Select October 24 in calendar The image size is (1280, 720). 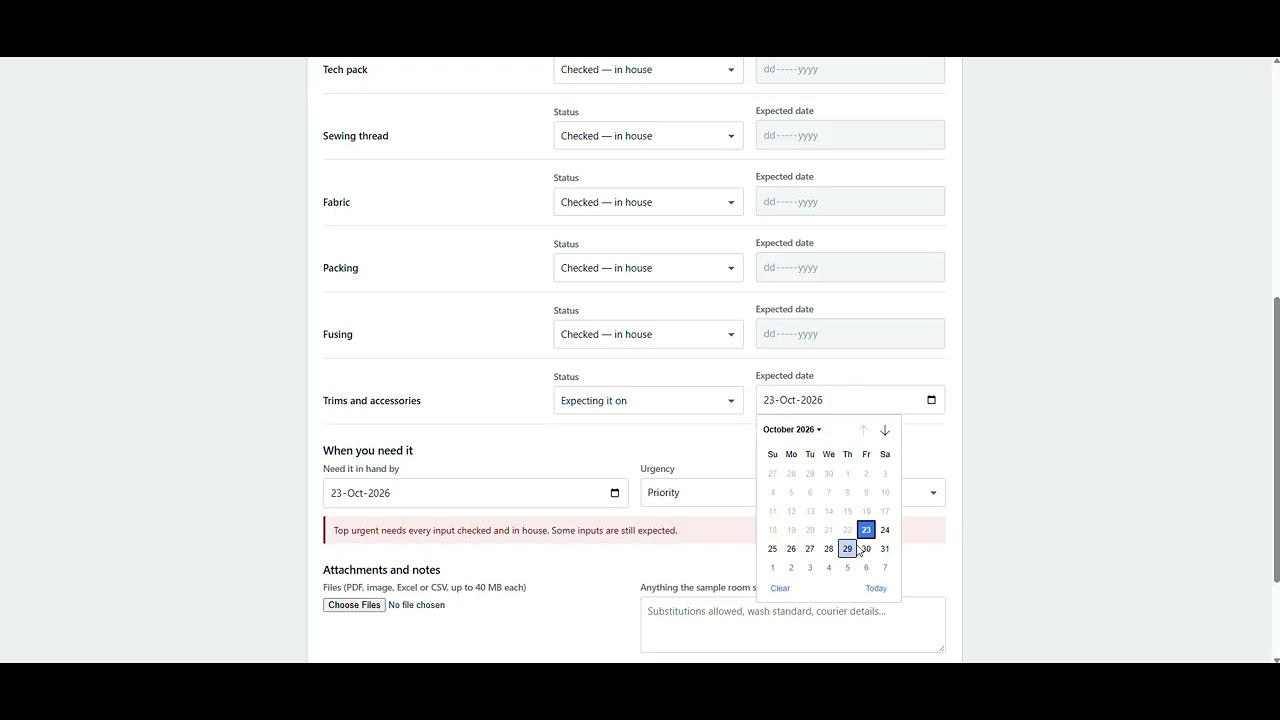pos(885,530)
